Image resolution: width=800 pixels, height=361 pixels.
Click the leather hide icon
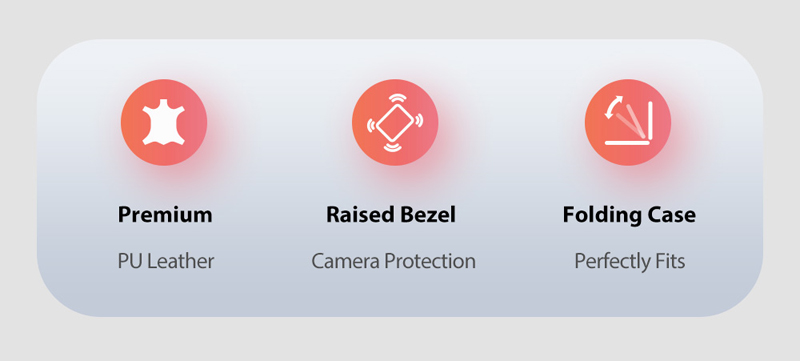pyautogui.click(x=164, y=122)
